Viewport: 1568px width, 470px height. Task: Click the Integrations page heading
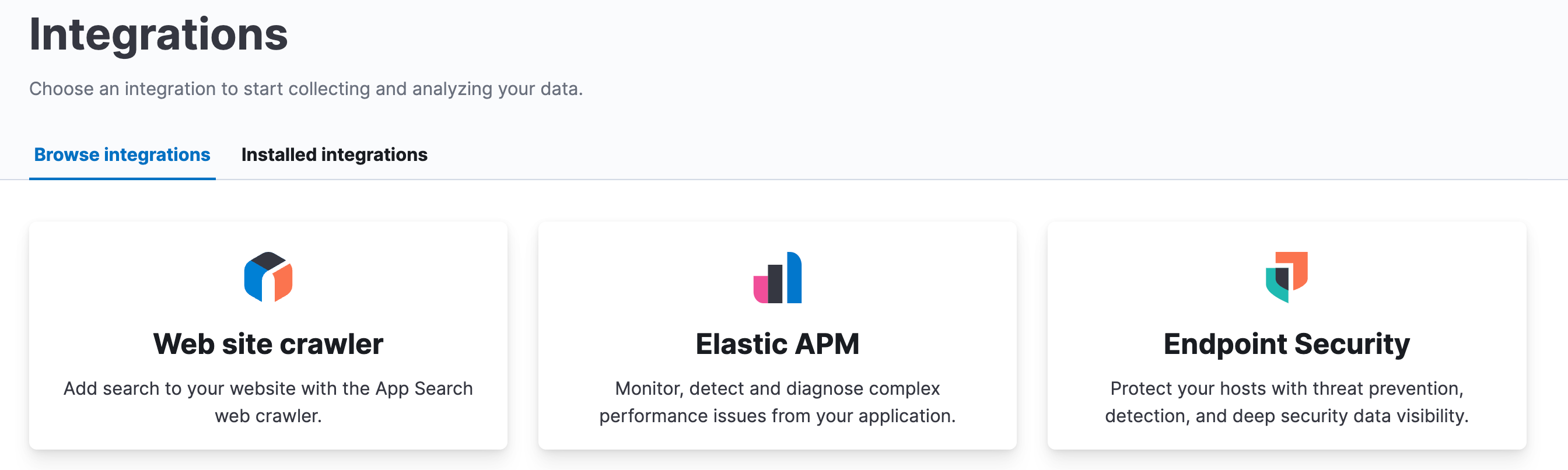pos(158,35)
